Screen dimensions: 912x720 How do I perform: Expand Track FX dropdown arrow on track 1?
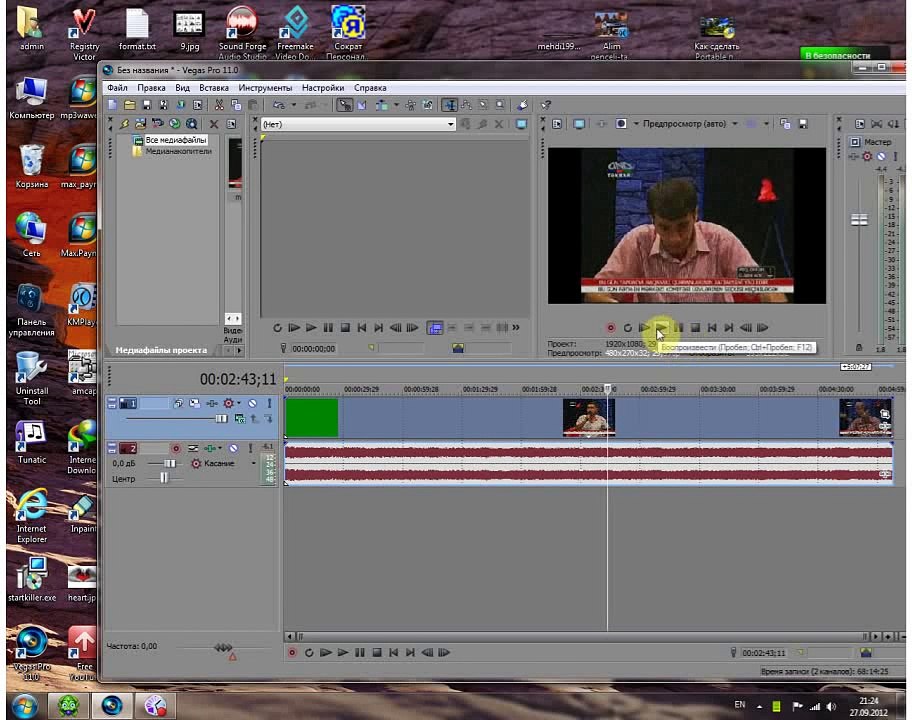238,403
